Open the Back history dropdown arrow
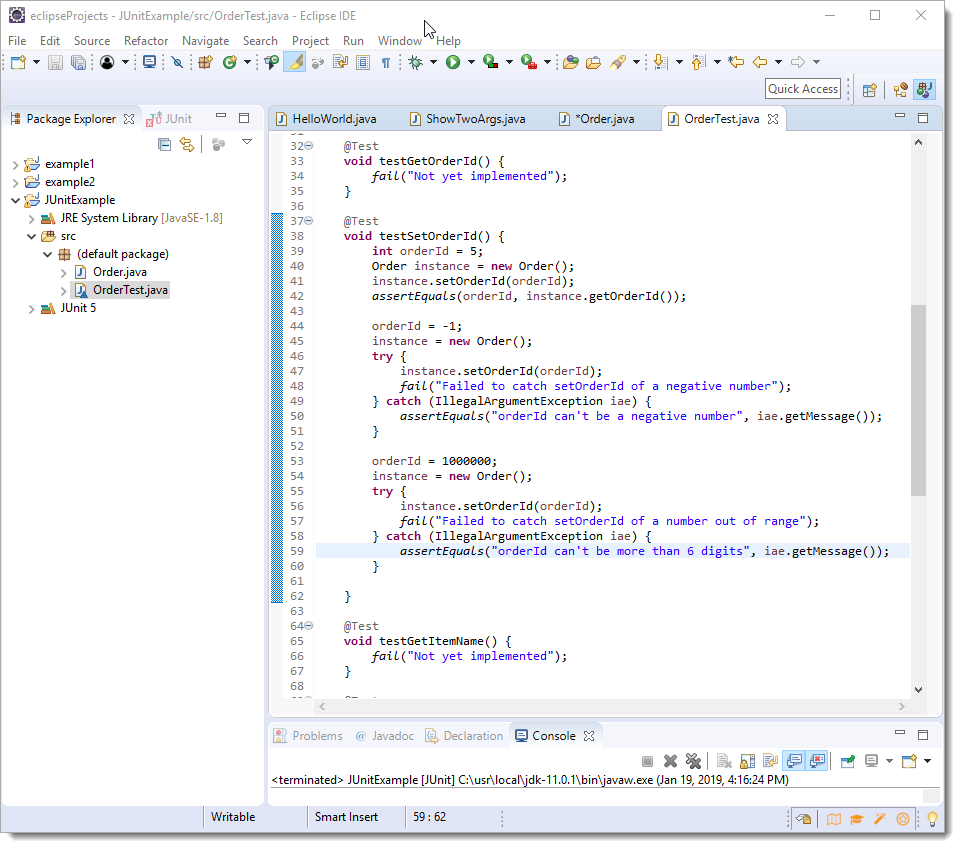Screen dimensions: 960x848 pyautogui.click(x=778, y=62)
